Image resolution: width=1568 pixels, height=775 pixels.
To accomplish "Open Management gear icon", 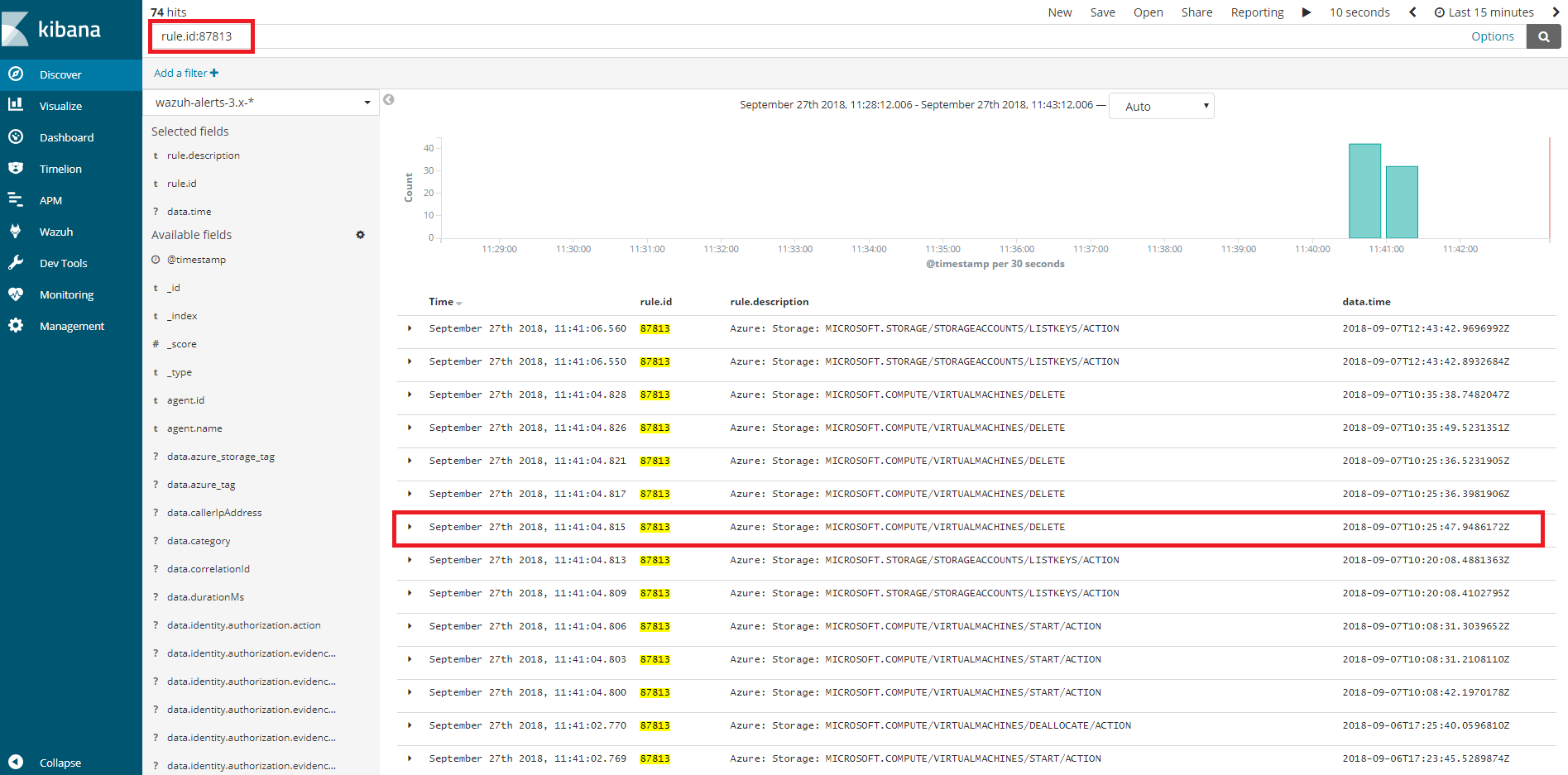I will [16, 325].
